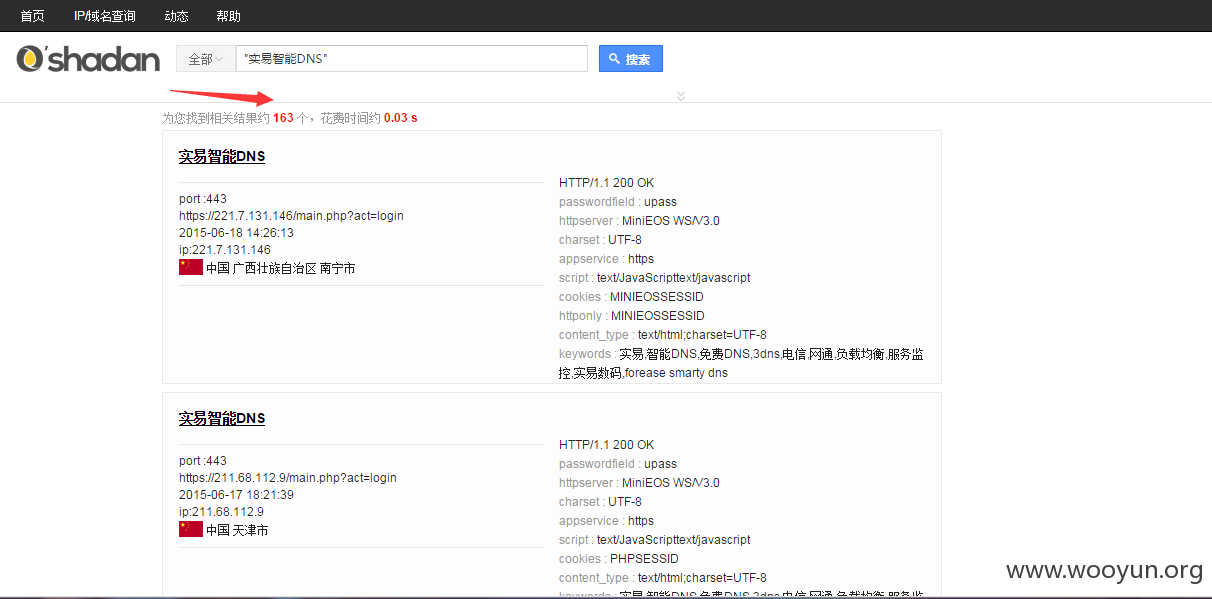Click "cookies : MINIEOSSESSID" line

[631, 296]
